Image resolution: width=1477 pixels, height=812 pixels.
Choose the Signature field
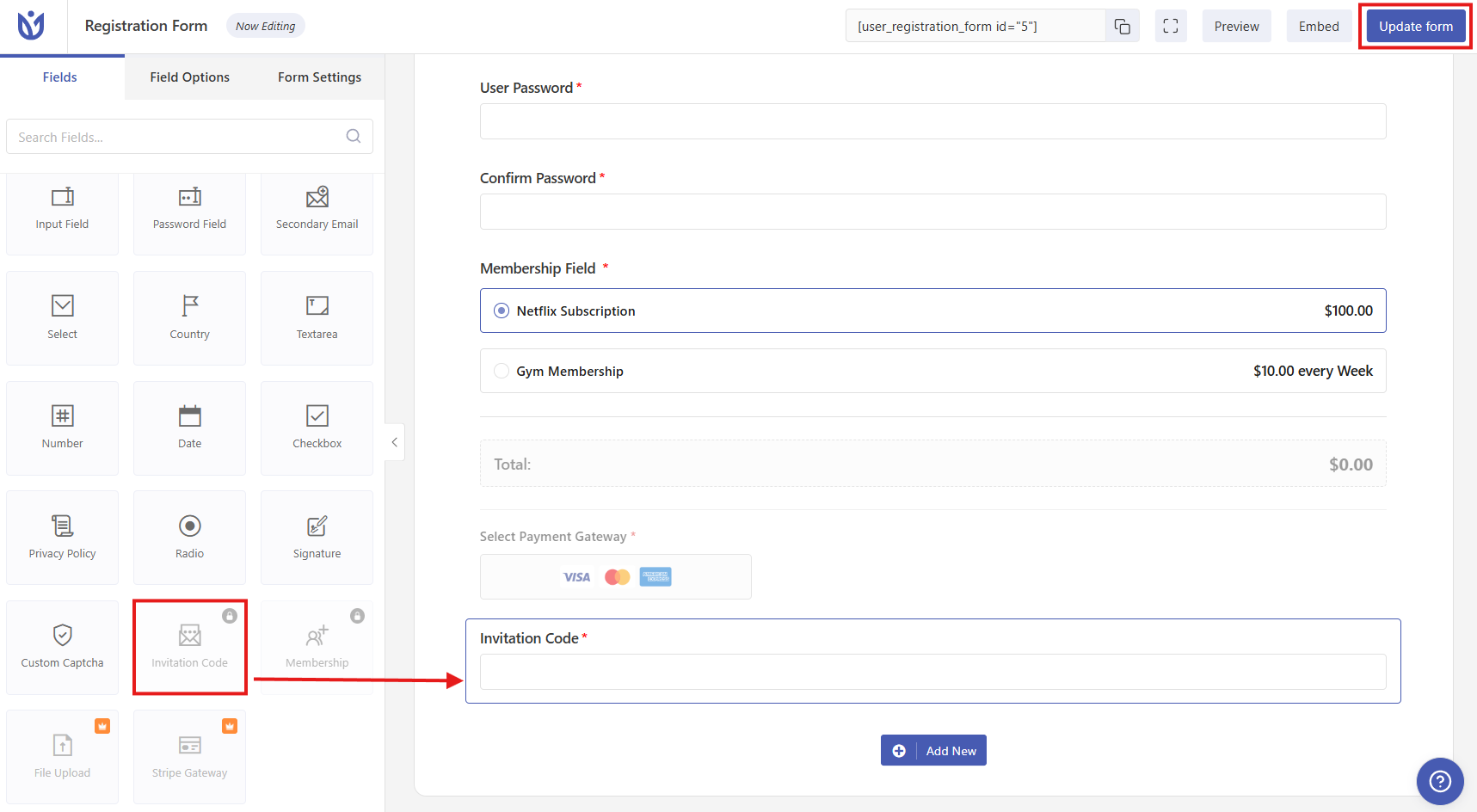point(317,538)
